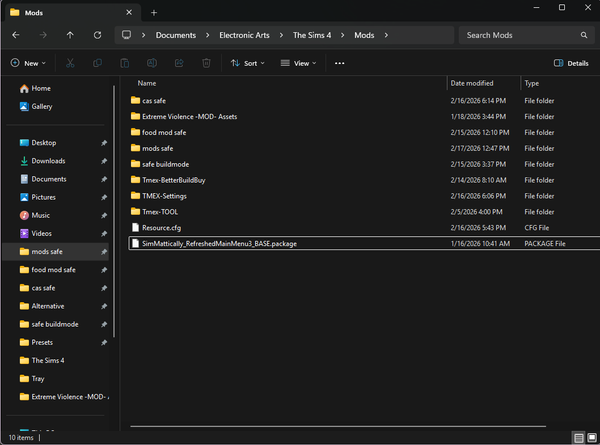The width and height of the screenshot is (600, 445).
Task: Click the Cut scissors icon
Action: (x=70, y=63)
